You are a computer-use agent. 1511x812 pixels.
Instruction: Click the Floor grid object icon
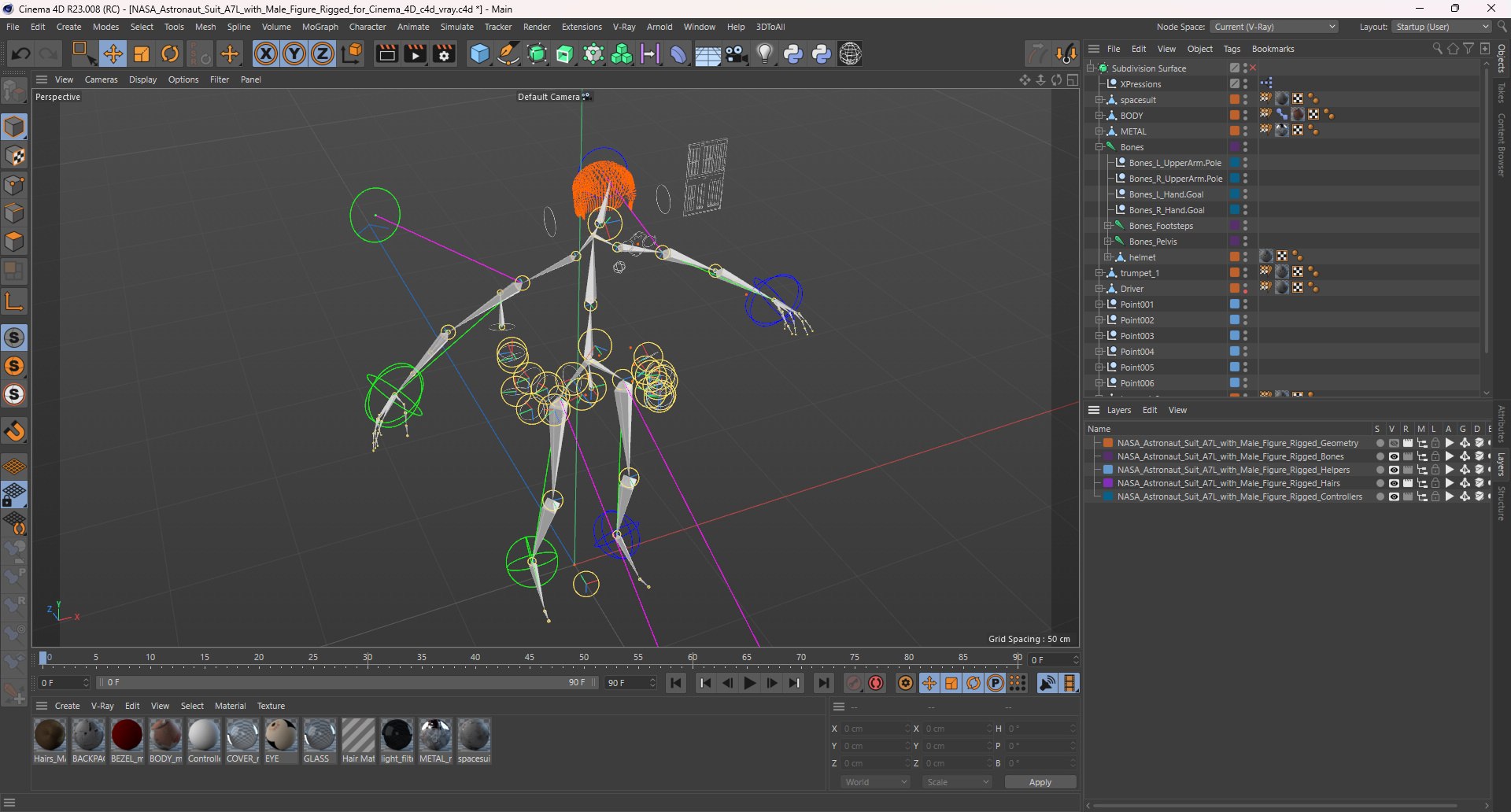(707, 54)
